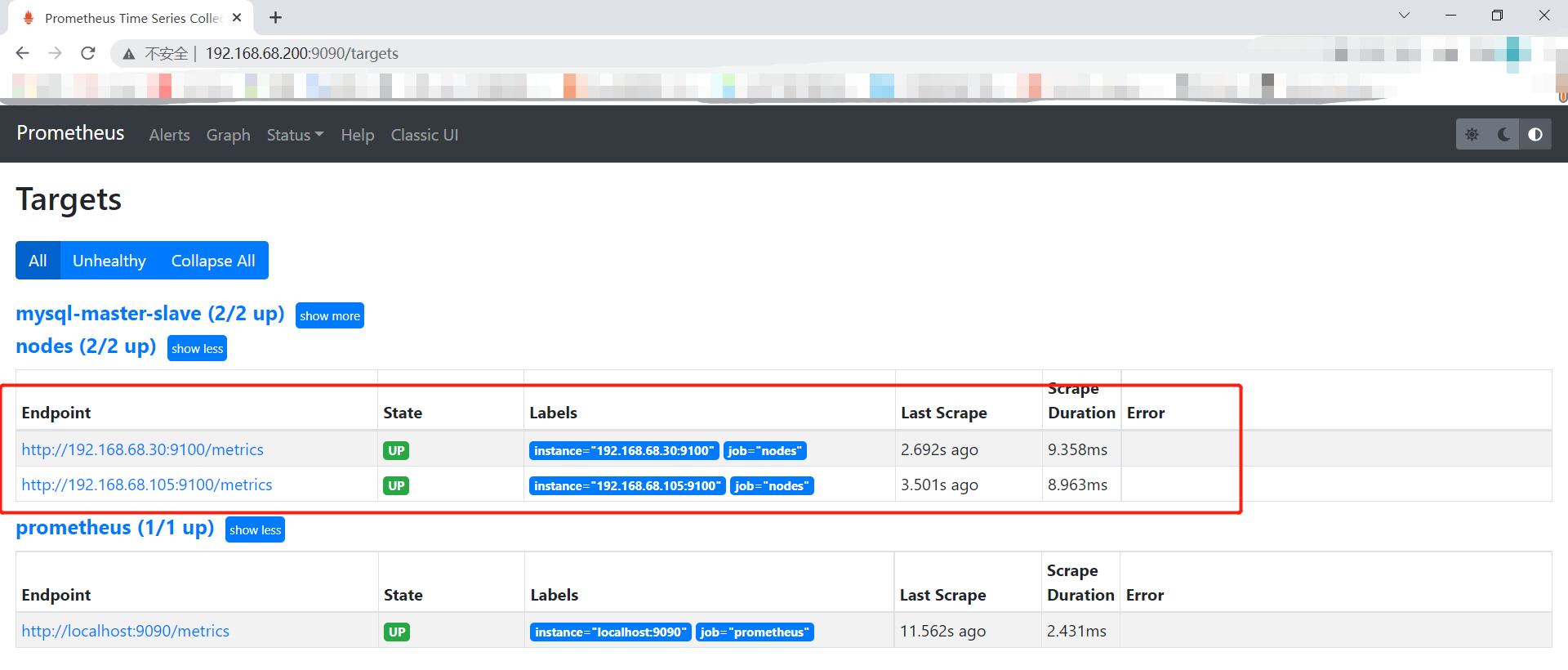Switch to the light theme sun icon
Screen dimensions: 1568x670
click(x=1472, y=135)
